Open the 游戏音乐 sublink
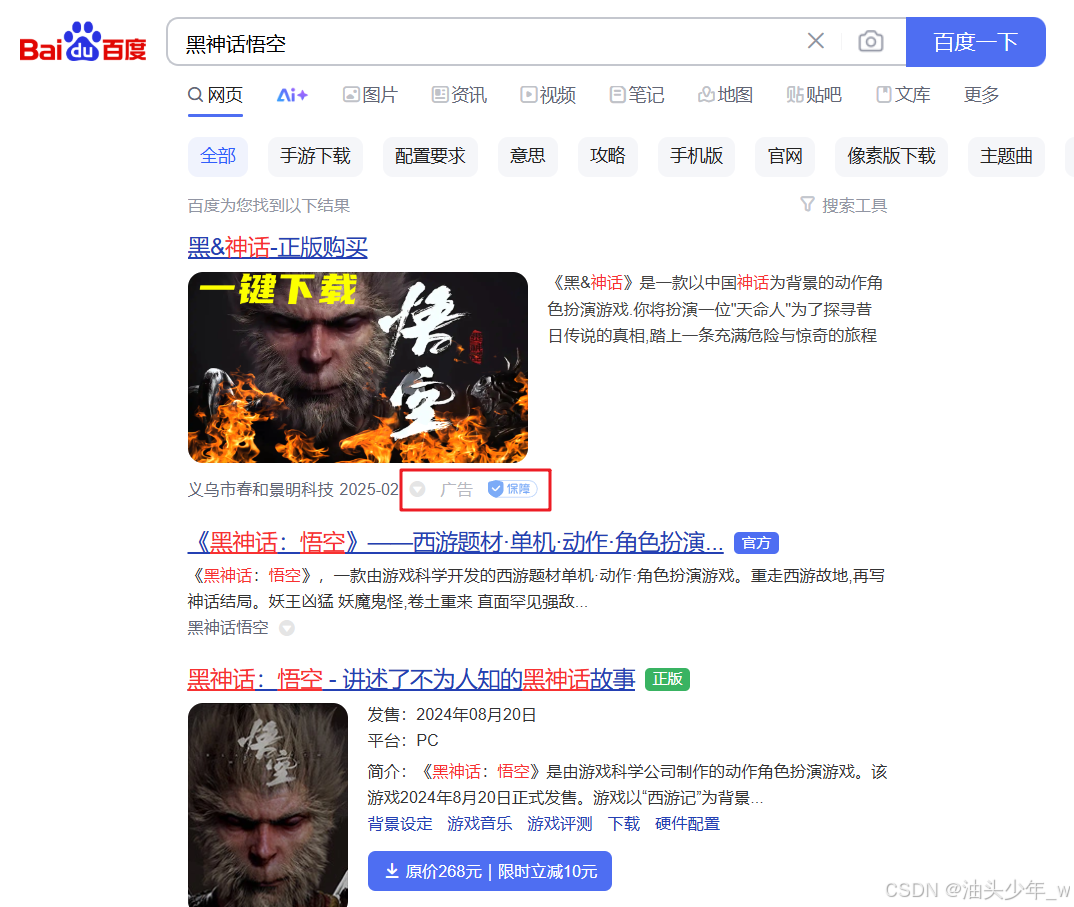The image size is (1074, 907). pos(480,824)
